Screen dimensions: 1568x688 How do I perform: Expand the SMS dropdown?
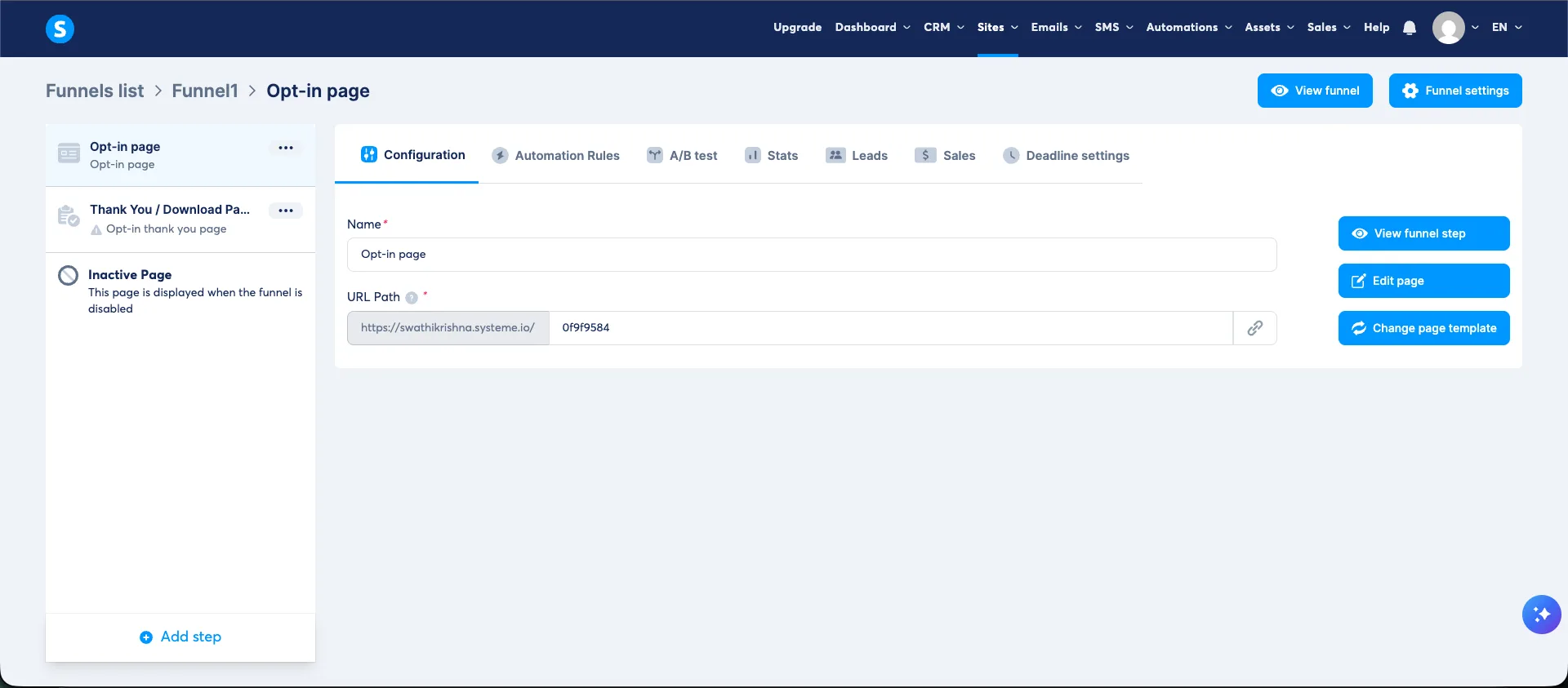(1114, 28)
